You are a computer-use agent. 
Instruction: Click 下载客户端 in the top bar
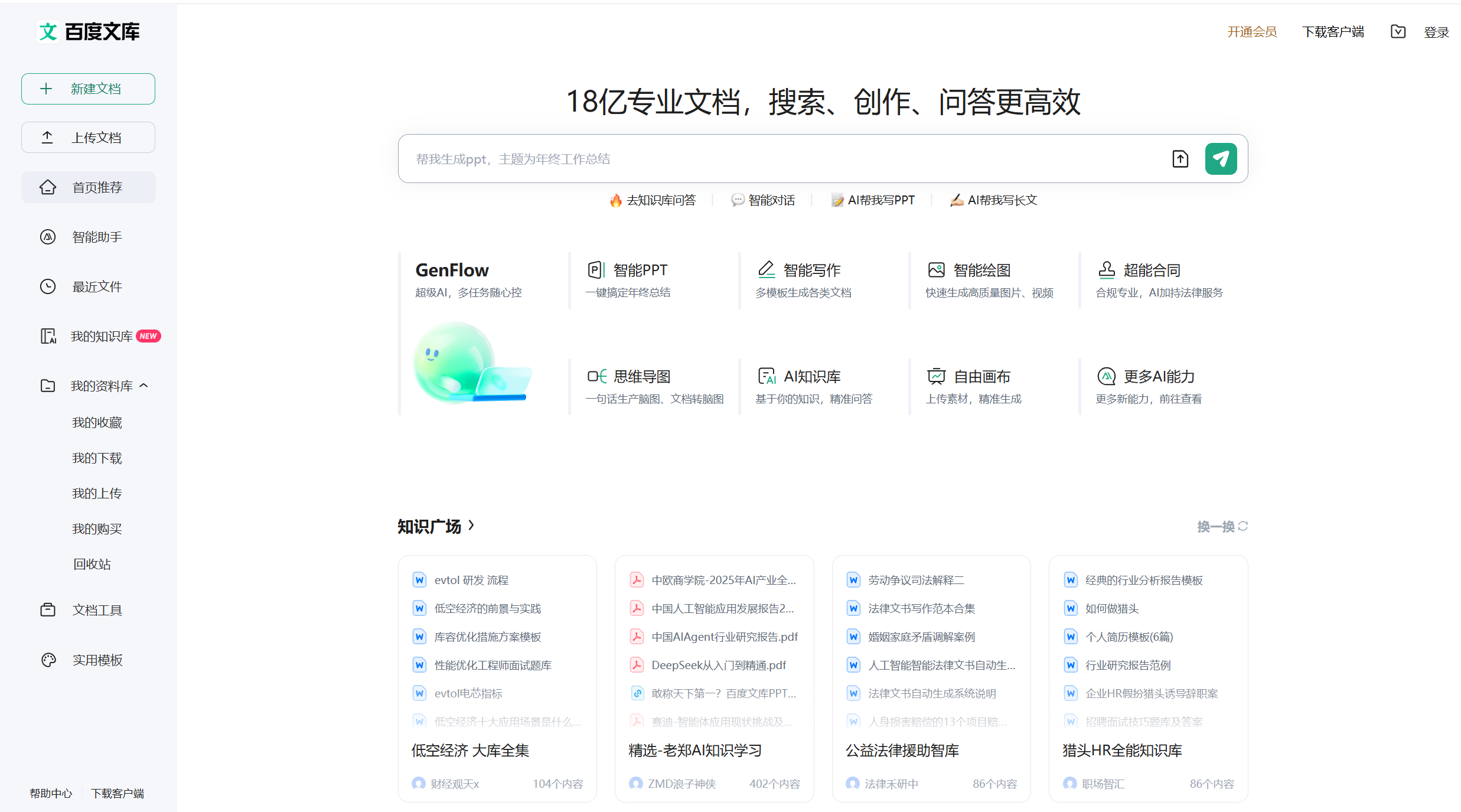1333,32
